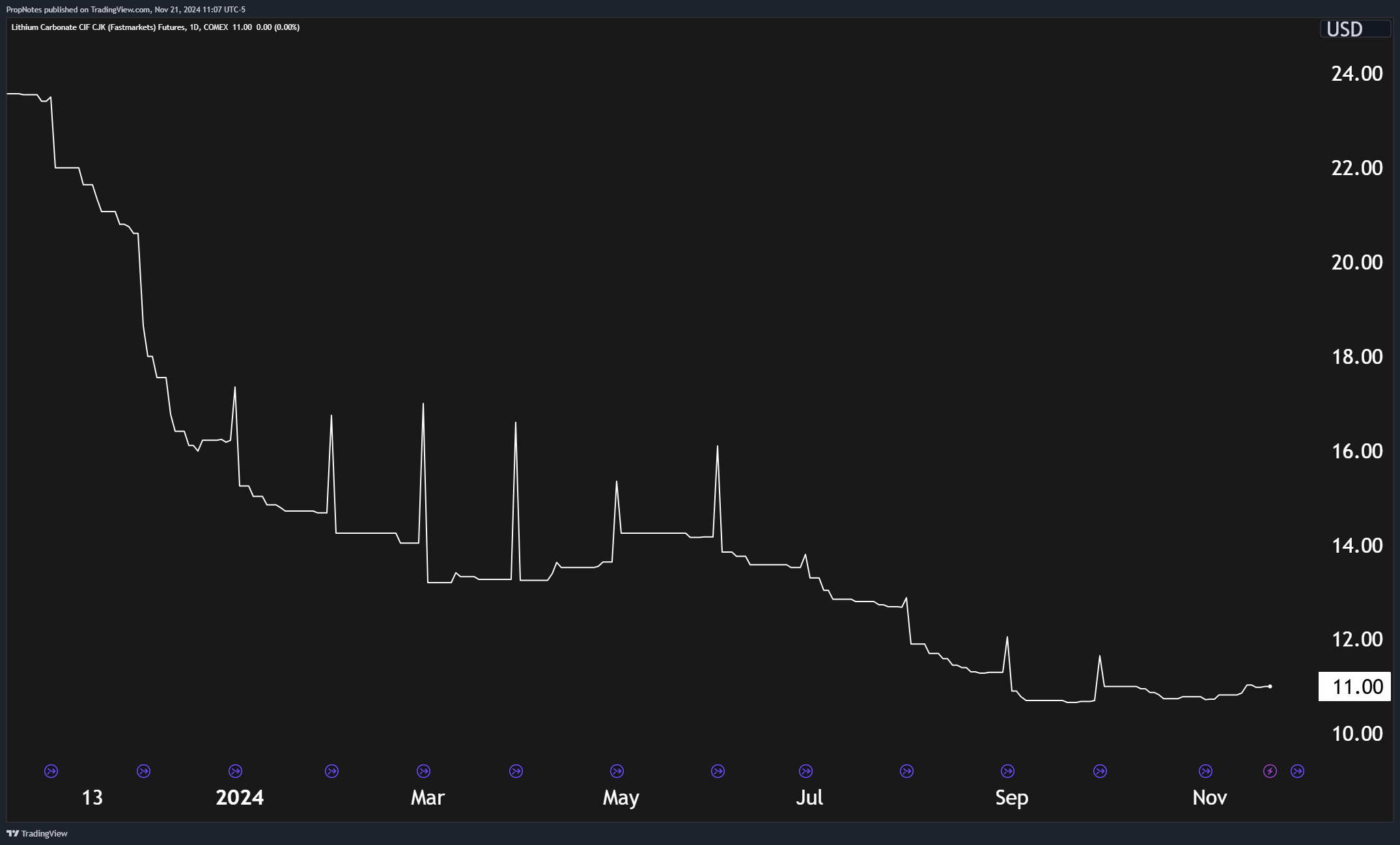Click rollover marker directly above the 2024 label
This screenshot has height=845, width=1400.
tap(236, 771)
